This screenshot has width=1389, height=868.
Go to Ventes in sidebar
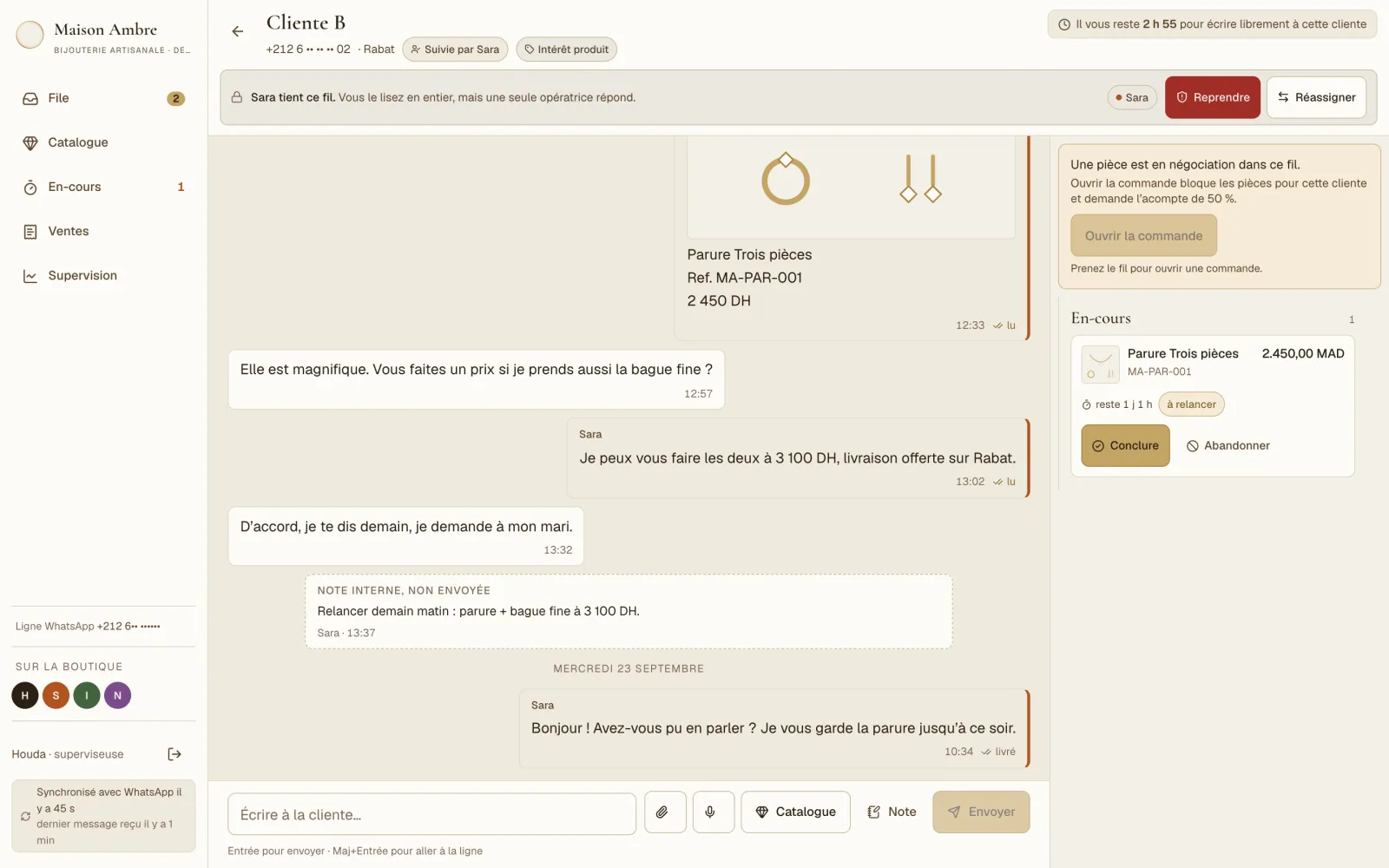(103, 231)
